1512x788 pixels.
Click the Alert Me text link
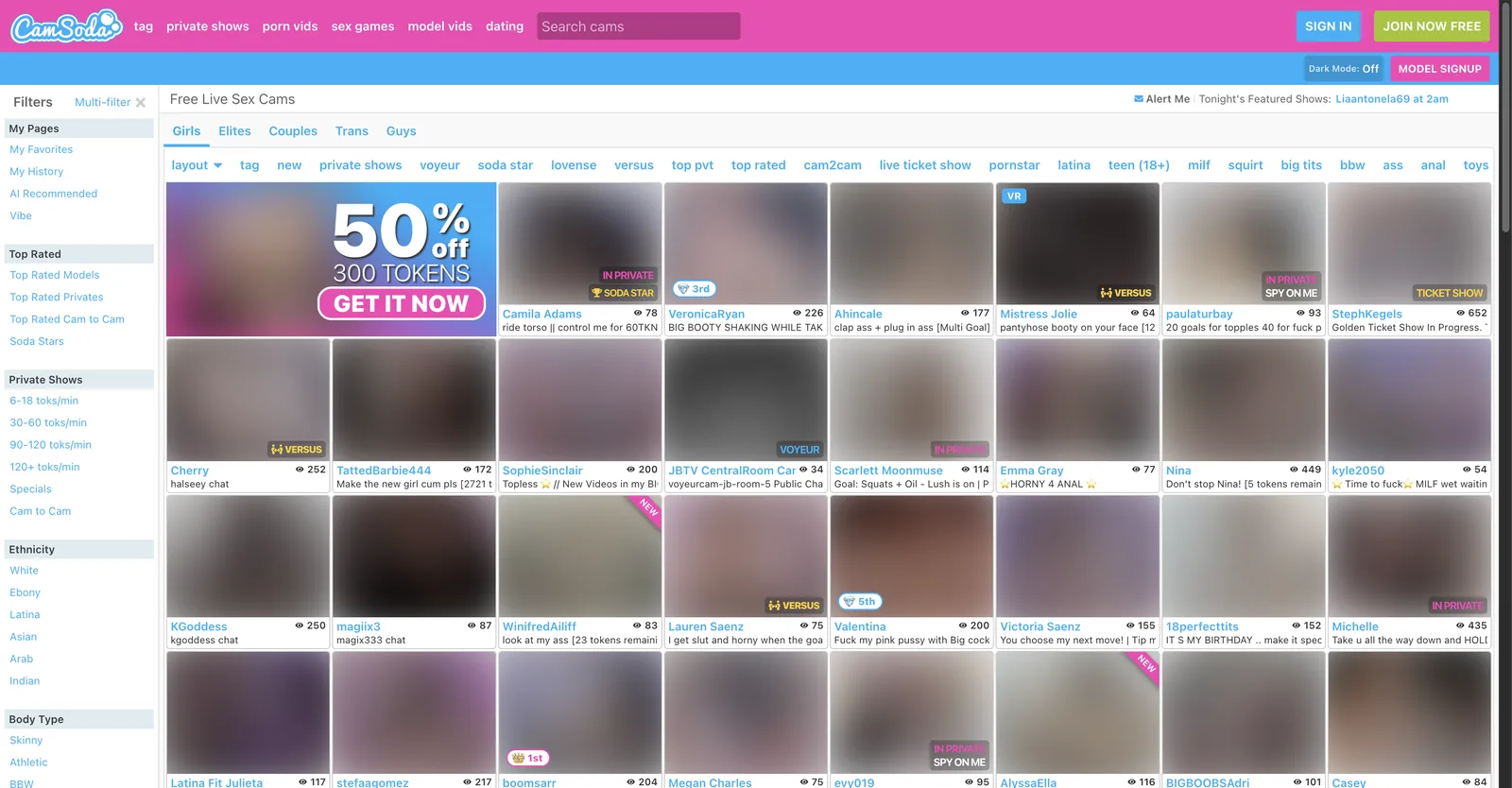(x=1168, y=99)
